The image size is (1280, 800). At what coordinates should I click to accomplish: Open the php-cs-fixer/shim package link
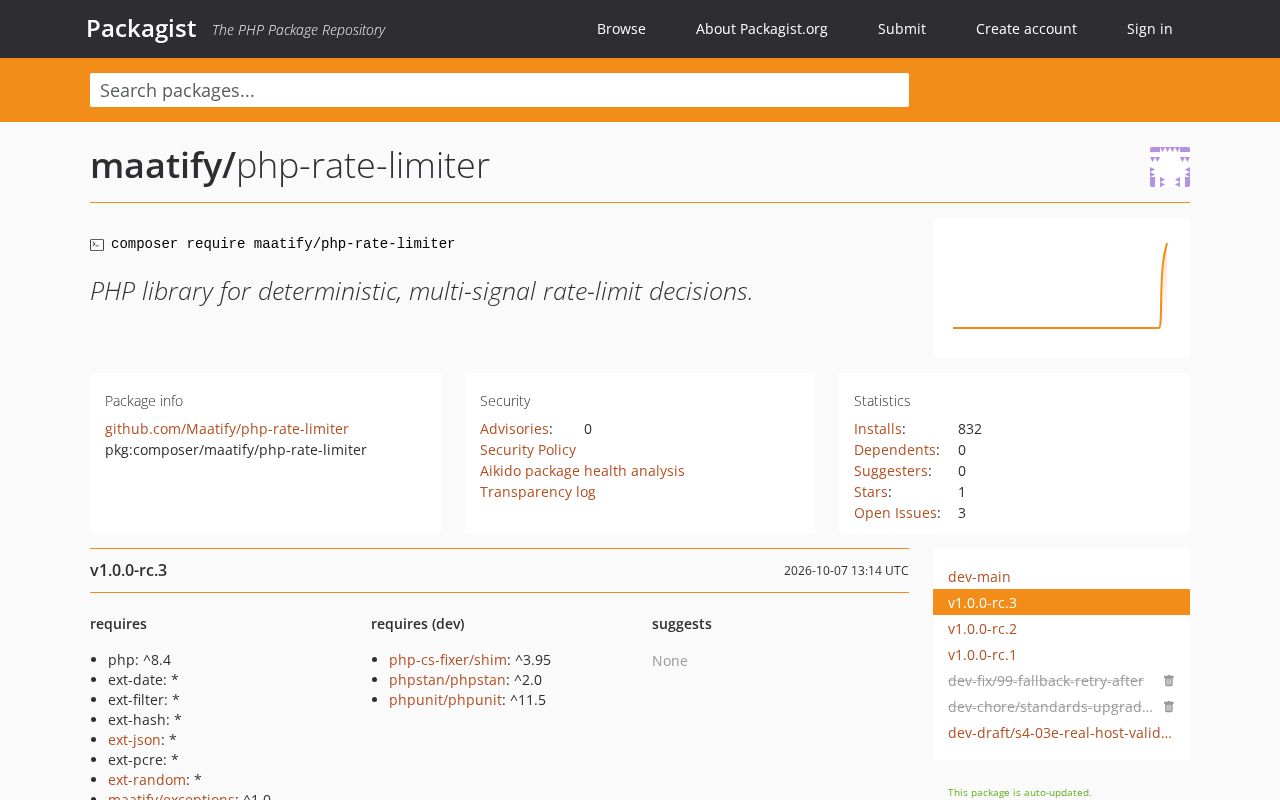(448, 660)
